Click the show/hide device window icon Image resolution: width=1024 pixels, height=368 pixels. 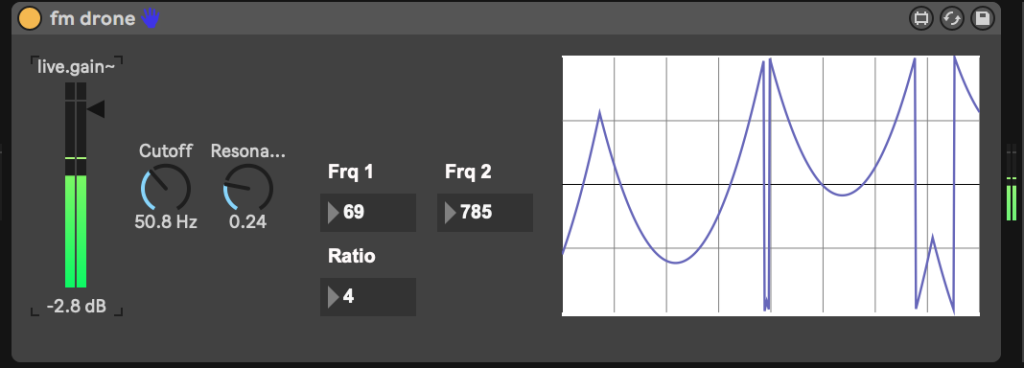[x=921, y=18]
